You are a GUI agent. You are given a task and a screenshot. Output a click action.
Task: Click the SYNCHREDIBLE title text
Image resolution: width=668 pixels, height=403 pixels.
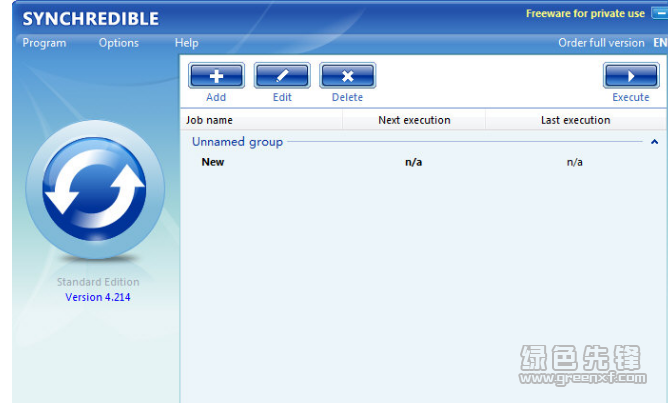[91, 19]
